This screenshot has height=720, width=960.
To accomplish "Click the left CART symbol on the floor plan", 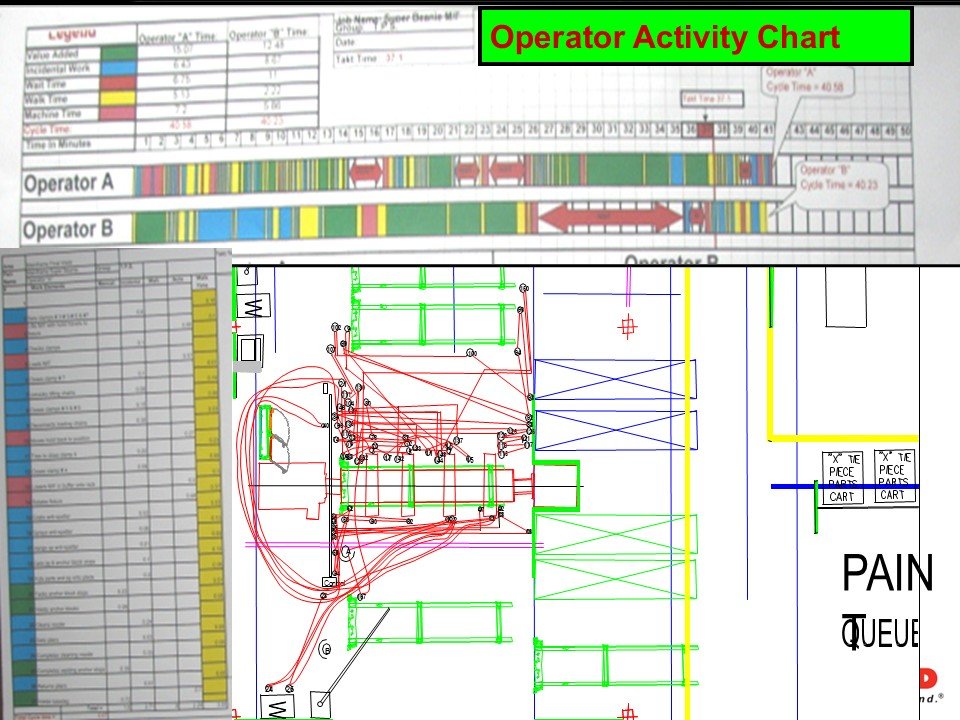I will tap(843, 495).
